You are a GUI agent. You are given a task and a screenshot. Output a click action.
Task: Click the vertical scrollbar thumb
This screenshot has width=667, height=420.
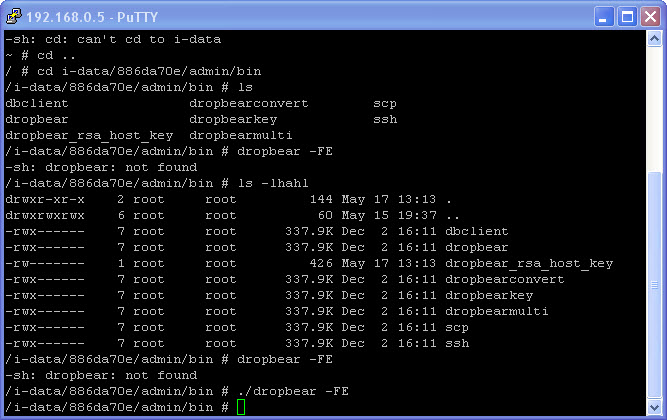[654, 285]
